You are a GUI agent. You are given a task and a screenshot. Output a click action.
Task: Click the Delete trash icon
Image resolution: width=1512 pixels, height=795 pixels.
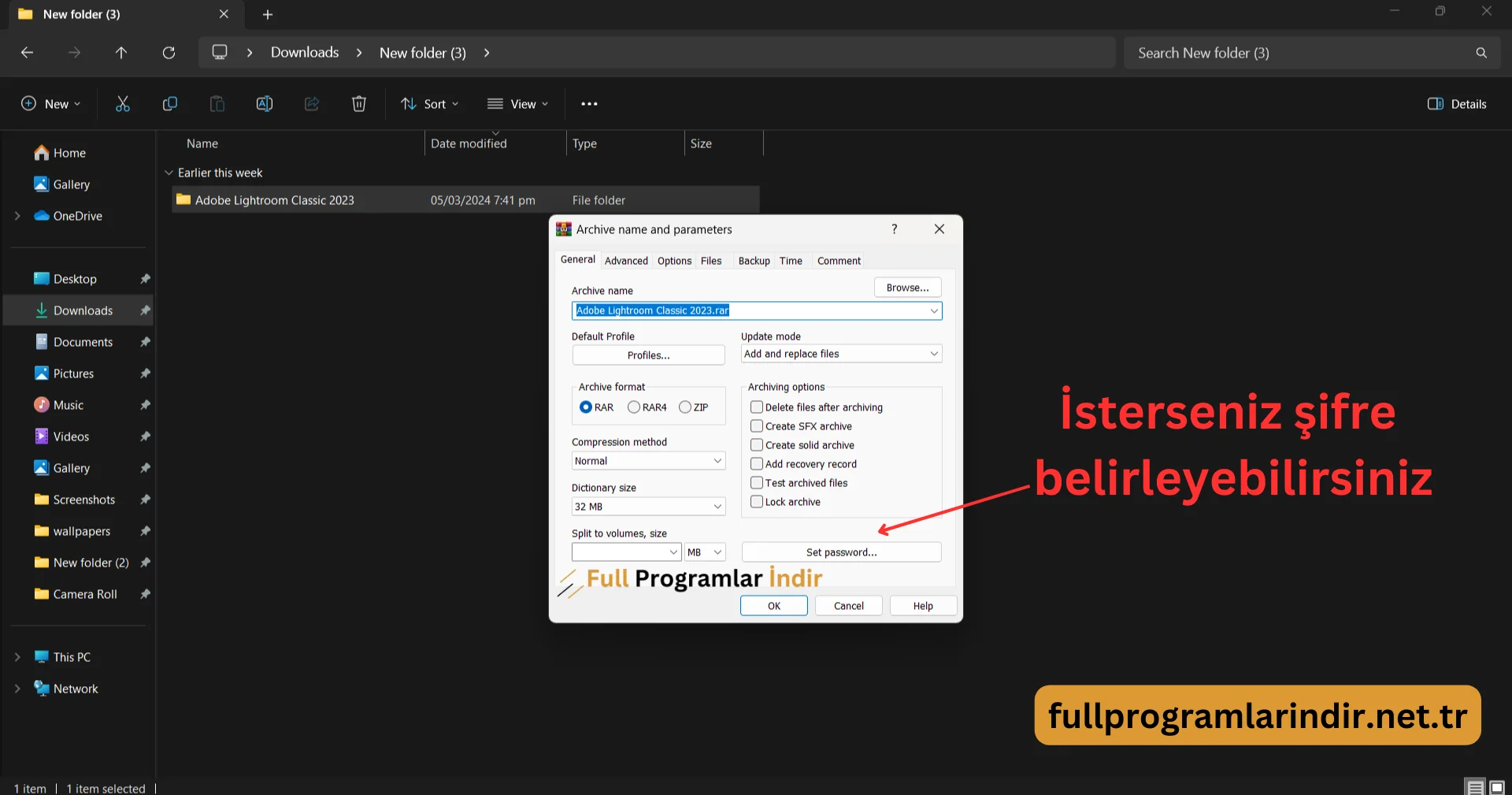coord(359,104)
